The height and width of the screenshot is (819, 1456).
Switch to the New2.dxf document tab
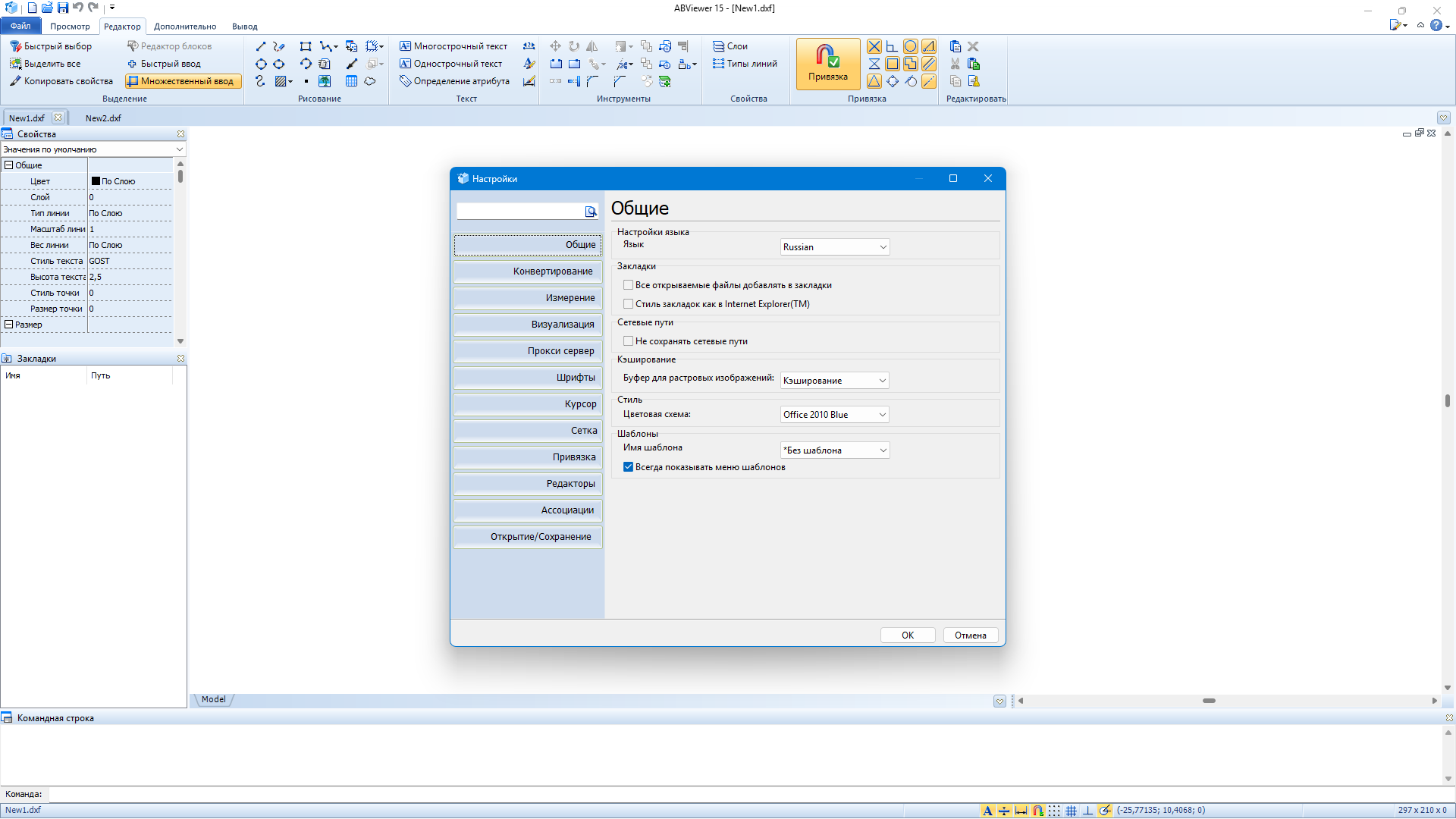[x=103, y=118]
